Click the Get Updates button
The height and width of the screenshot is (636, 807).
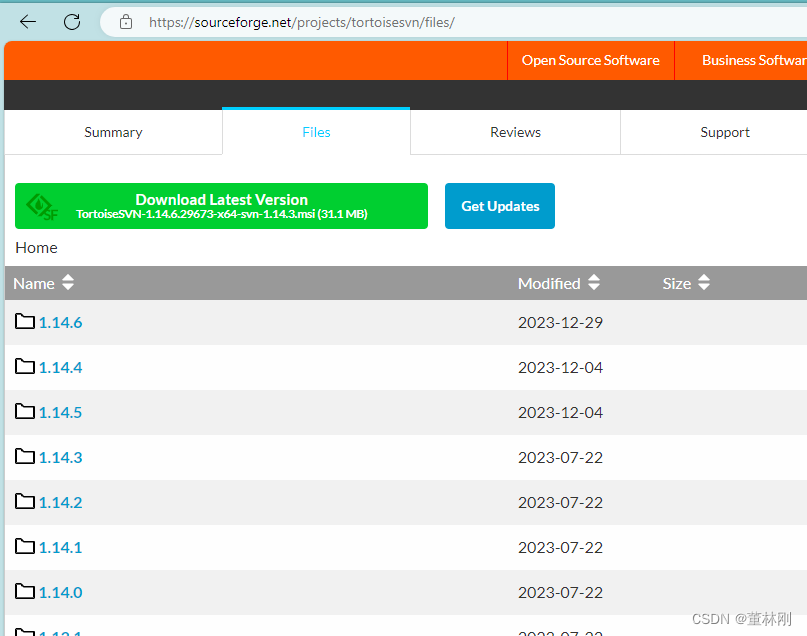click(500, 206)
